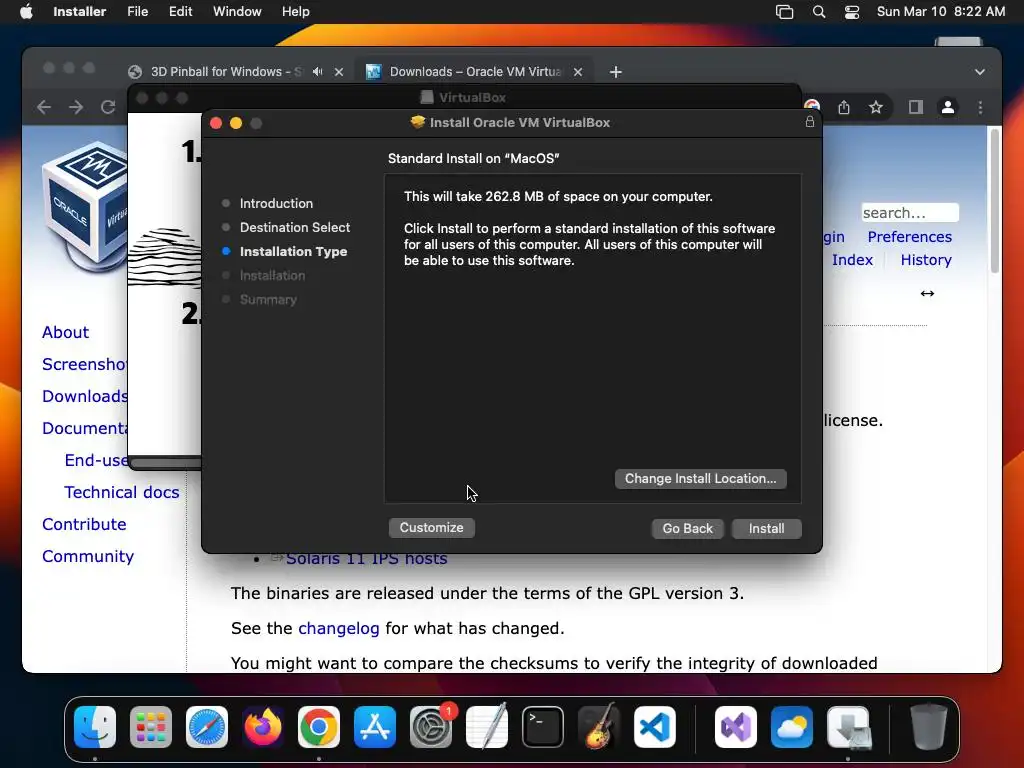Open Safari from the Dock
Image resolution: width=1024 pixels, height=768 pixels.
[x=206, y=726]
